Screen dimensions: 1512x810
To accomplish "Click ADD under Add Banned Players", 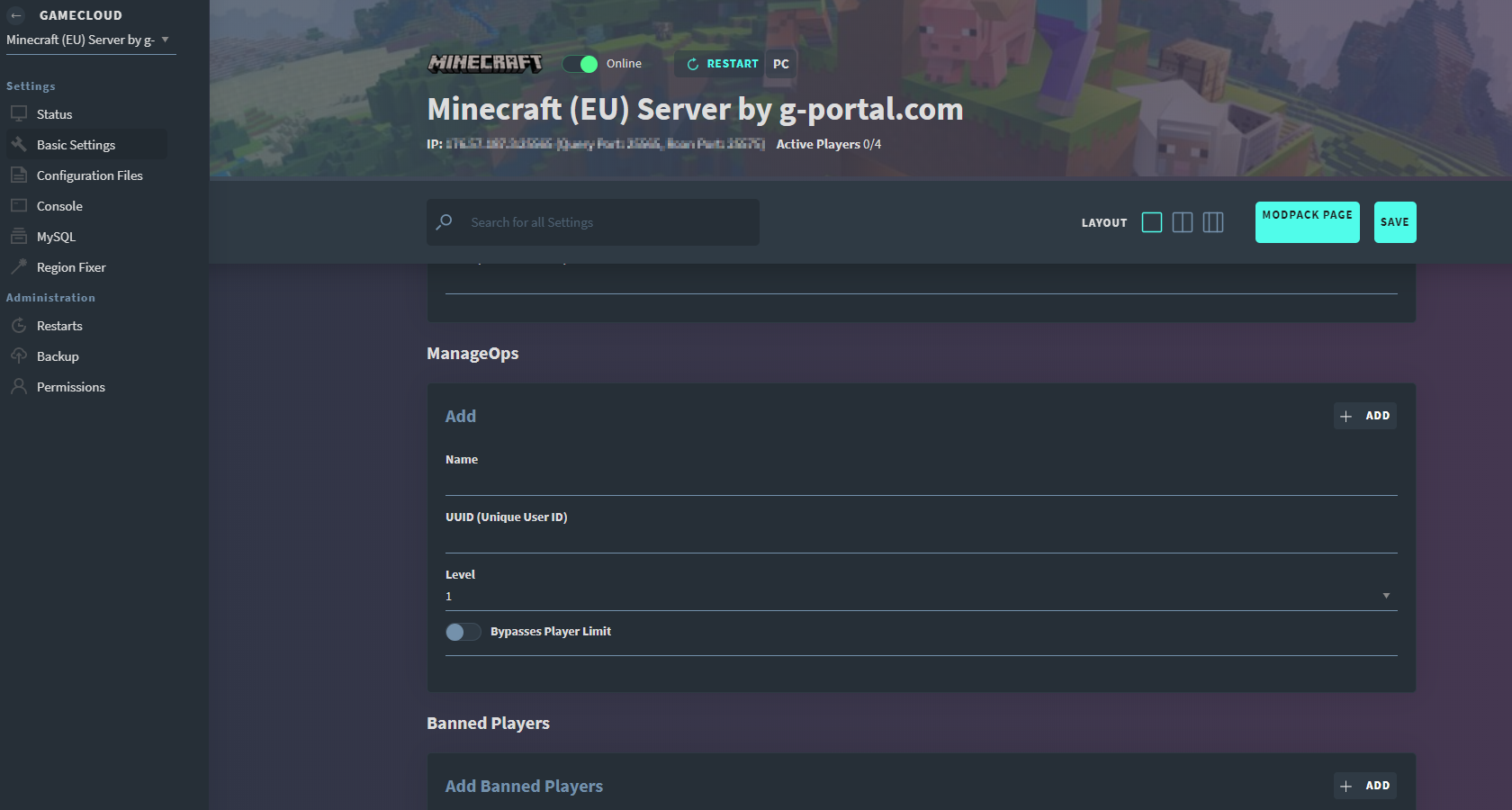I will (x=1364, y=785).
